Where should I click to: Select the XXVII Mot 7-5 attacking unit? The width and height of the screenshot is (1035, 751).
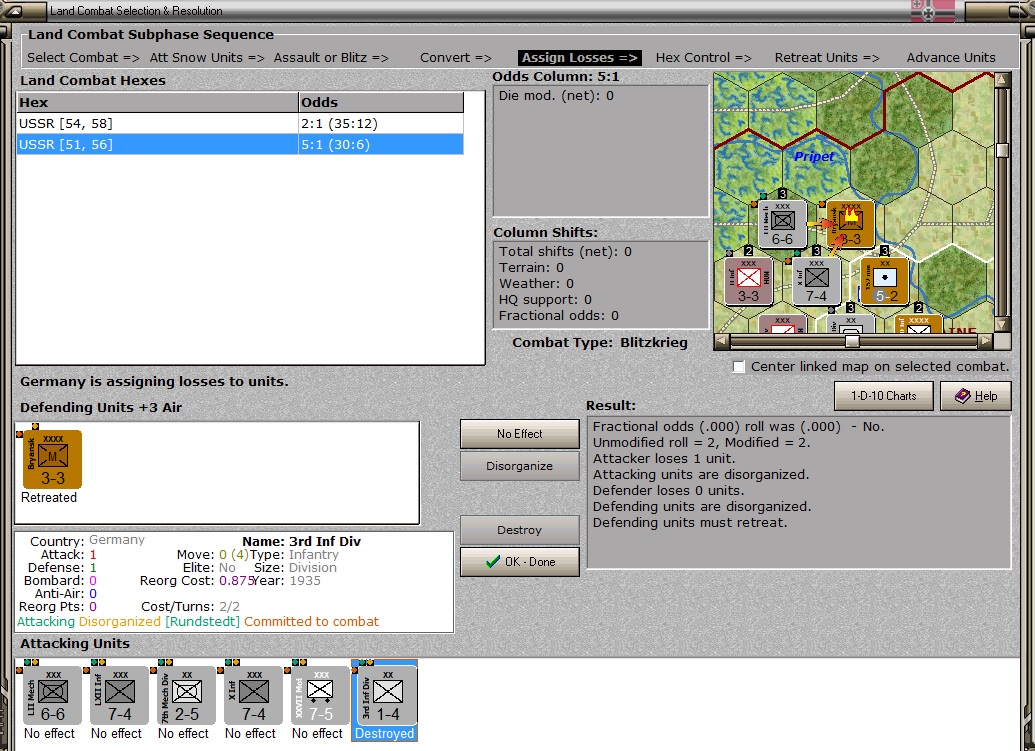[321, 696]
